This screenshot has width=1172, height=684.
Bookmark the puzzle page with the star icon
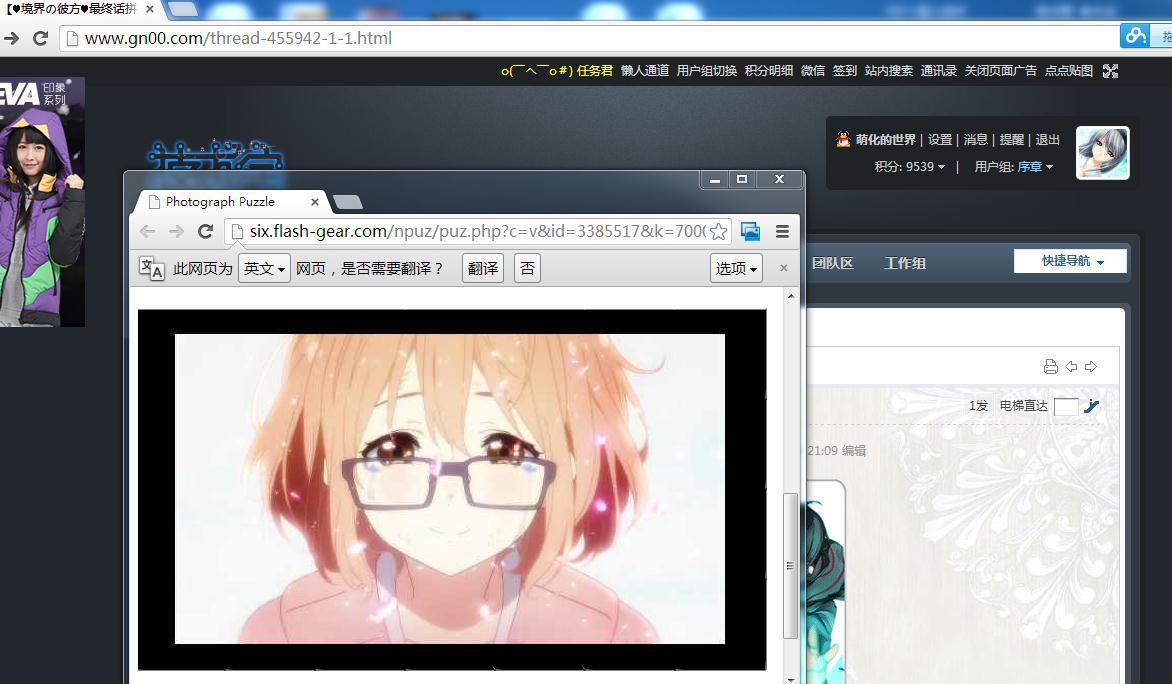(718, 231)
